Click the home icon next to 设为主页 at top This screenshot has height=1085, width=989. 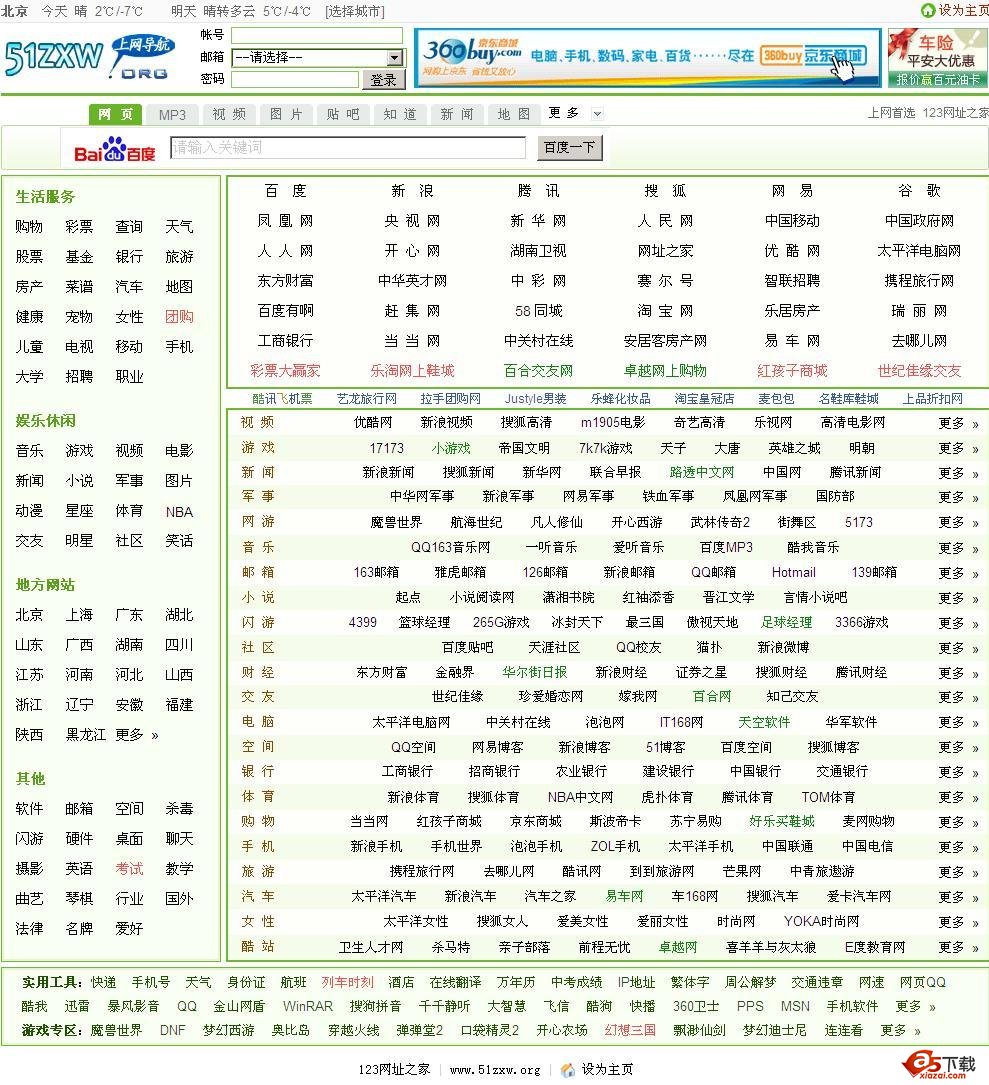tap(927, 10)
